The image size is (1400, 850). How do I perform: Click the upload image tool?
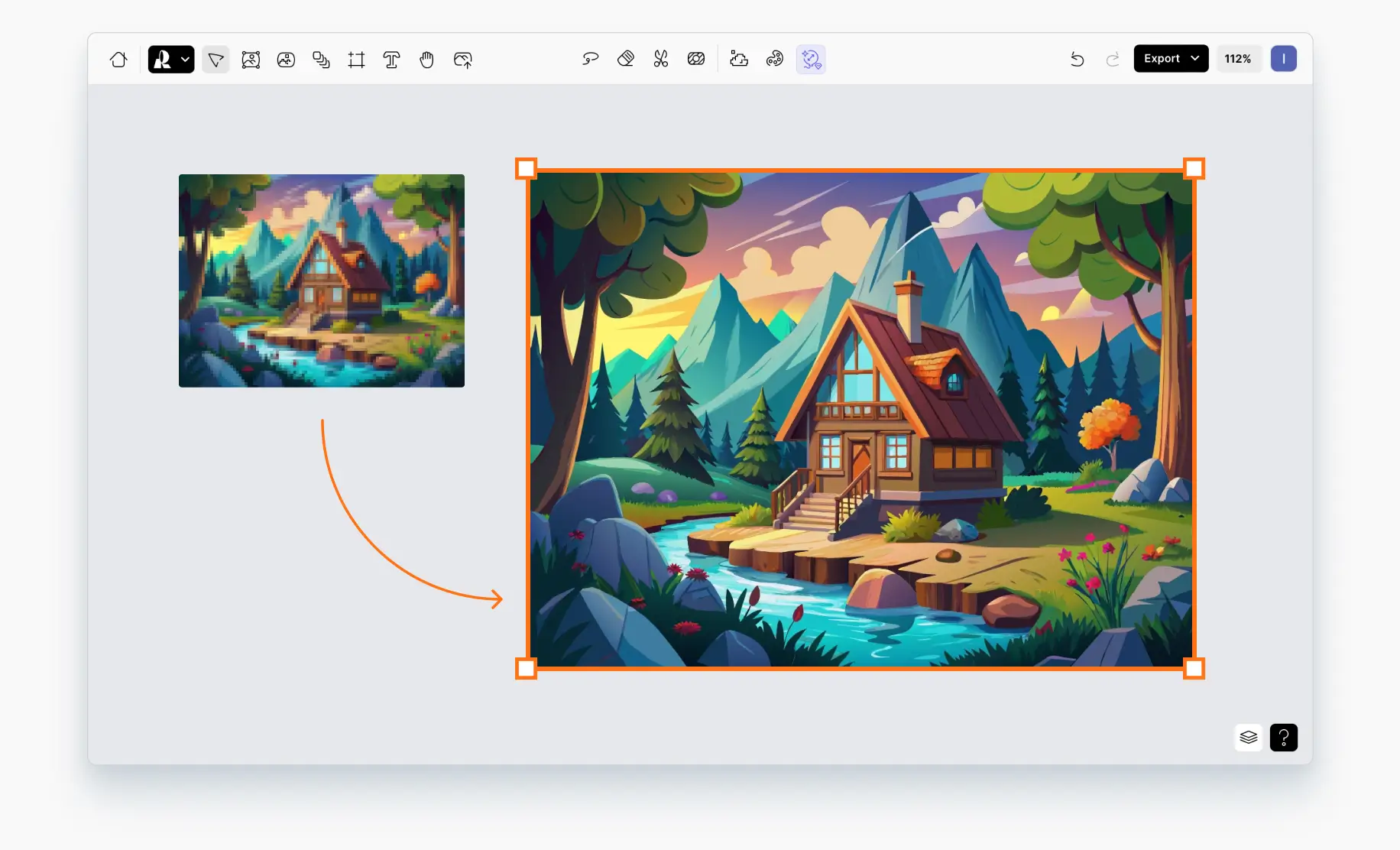(462, 59)
